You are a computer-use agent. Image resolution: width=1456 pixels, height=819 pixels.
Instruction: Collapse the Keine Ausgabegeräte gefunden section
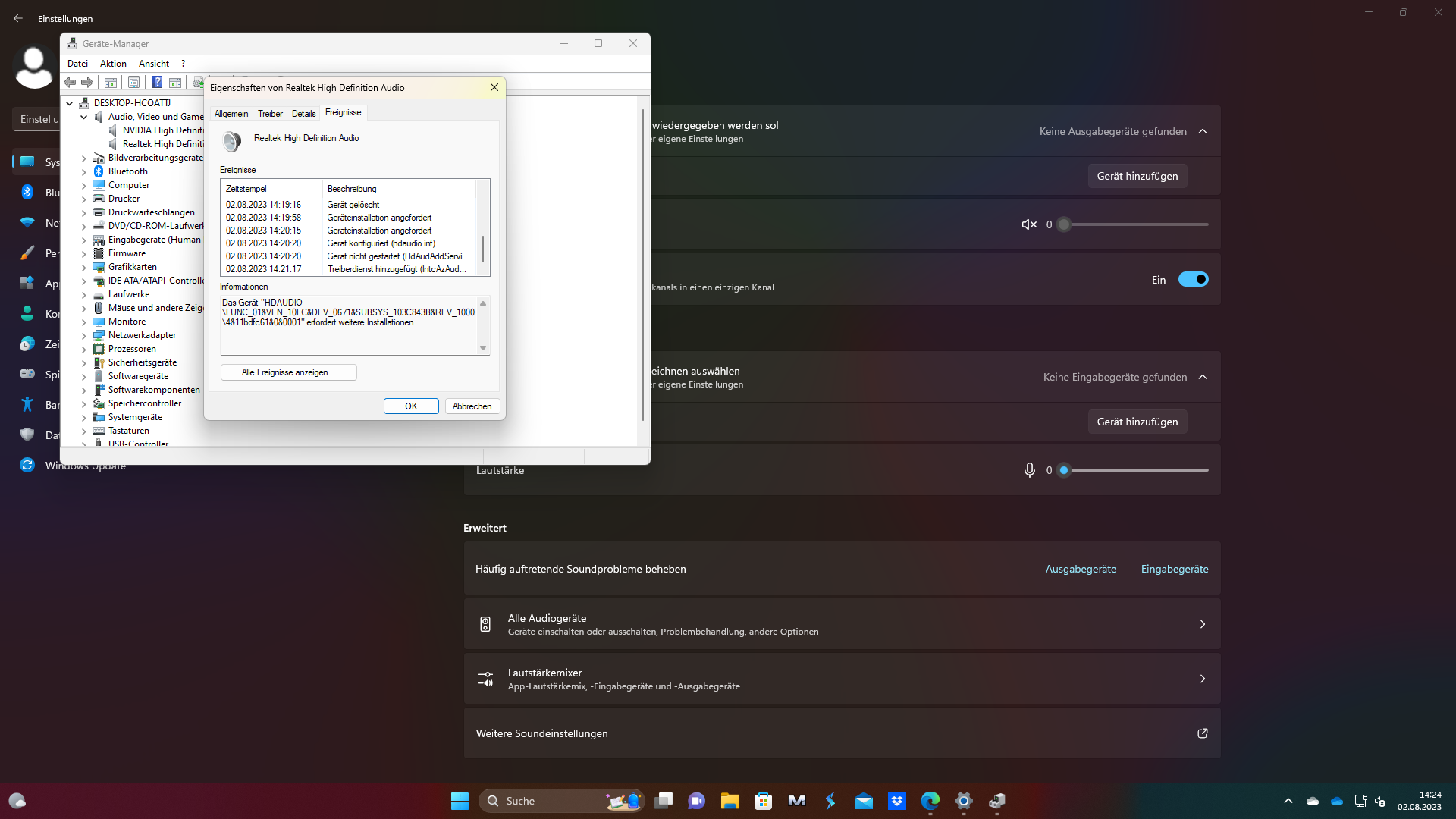[1203, 131]
